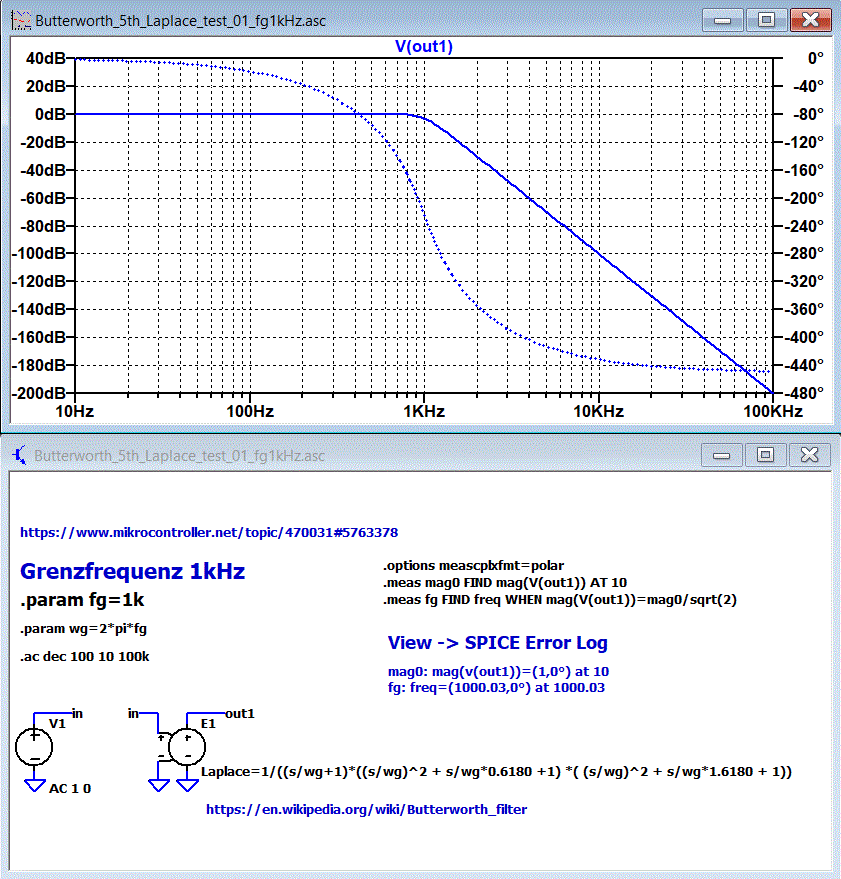This screenshot has width=841, height=879.
Task: Click the 'fg: freq=(1000.03,0°)' result line
Action: [x=496, y=687]
